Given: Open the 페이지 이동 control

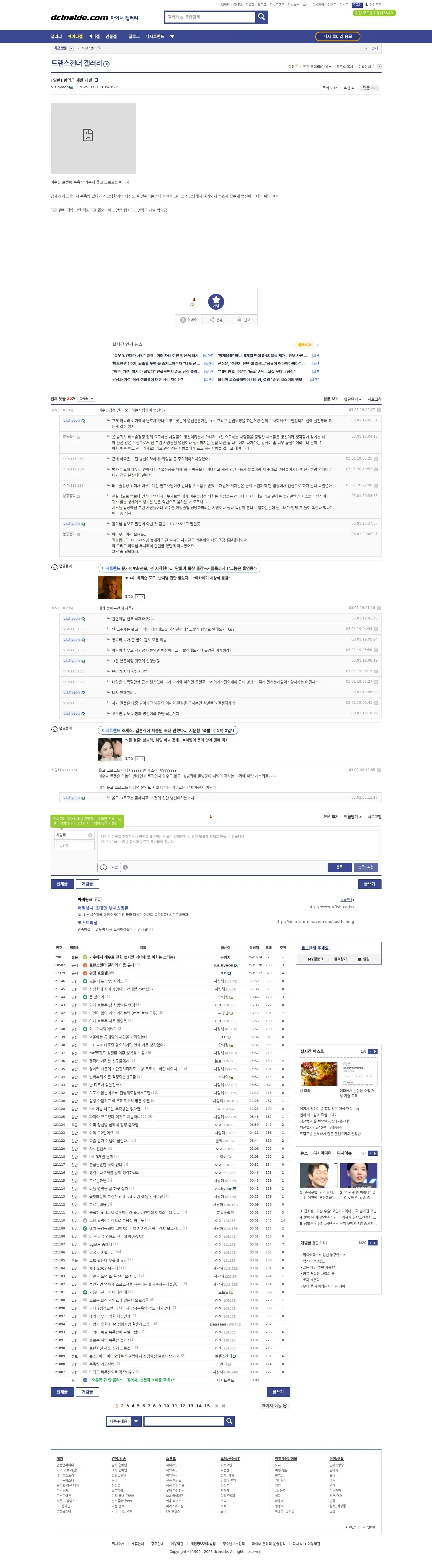Looking at the screenshot, I should [275, 1406].
